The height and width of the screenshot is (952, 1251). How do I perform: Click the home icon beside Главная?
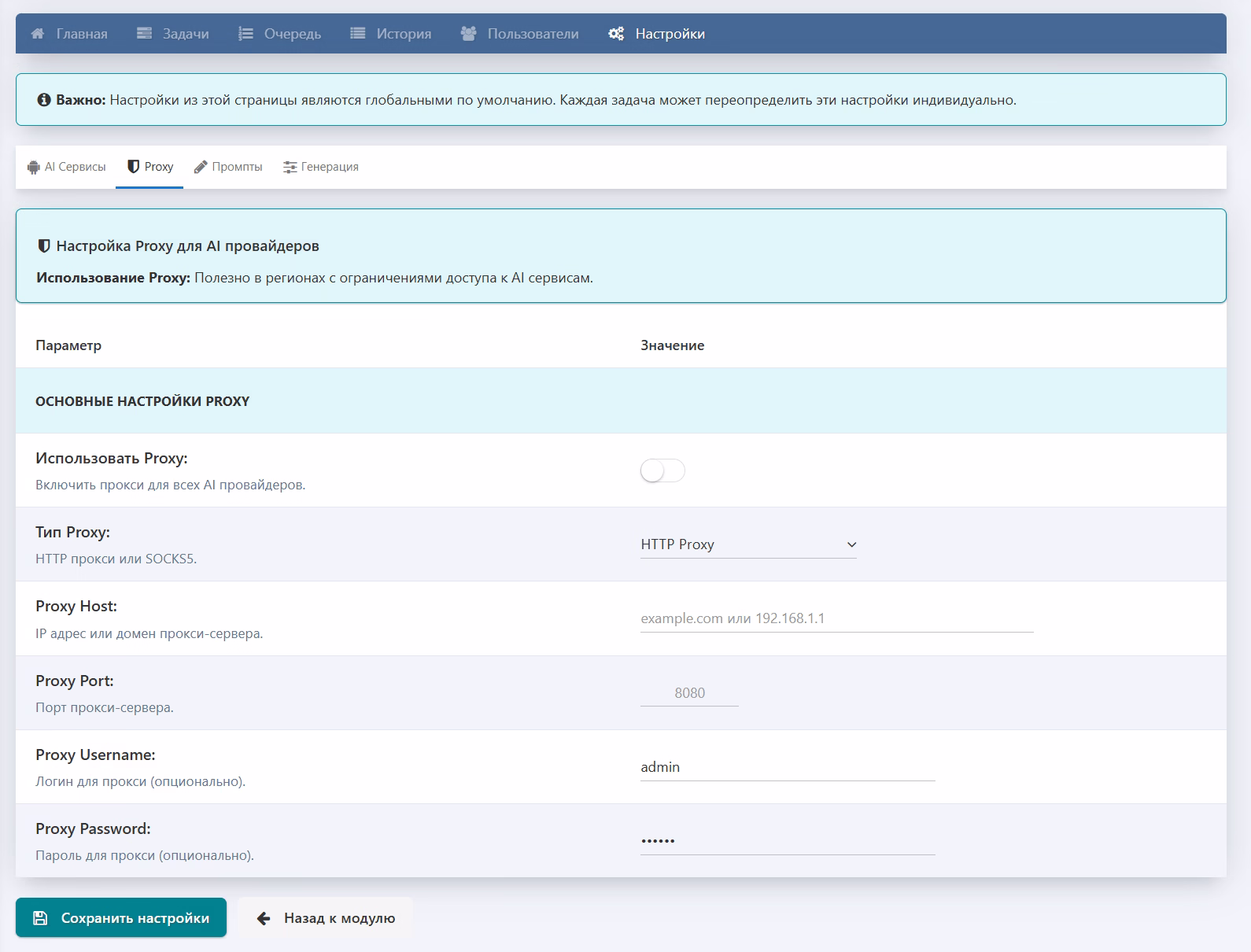pos(37,34)
